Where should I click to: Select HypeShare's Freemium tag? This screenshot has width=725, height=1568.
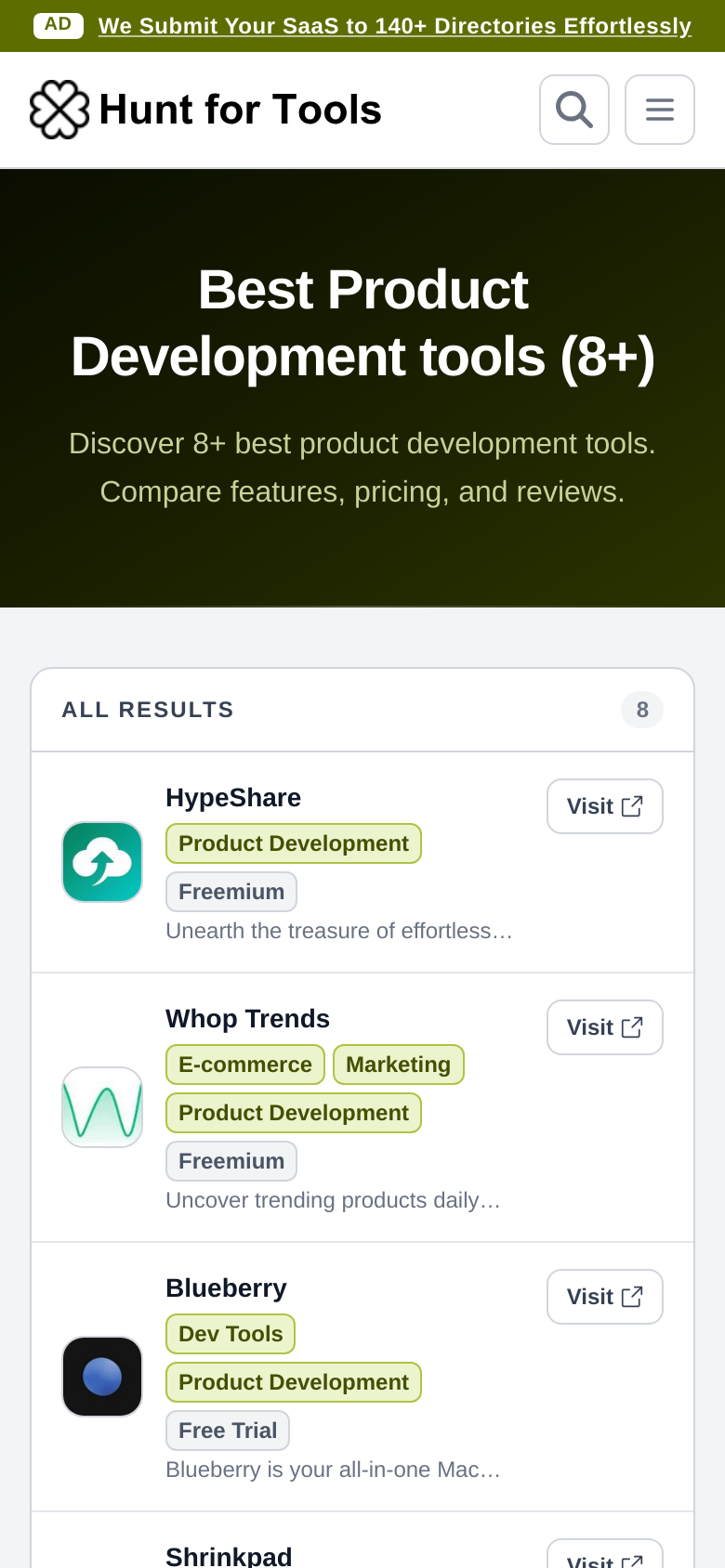pyautogui.click(x=231, y=892)
